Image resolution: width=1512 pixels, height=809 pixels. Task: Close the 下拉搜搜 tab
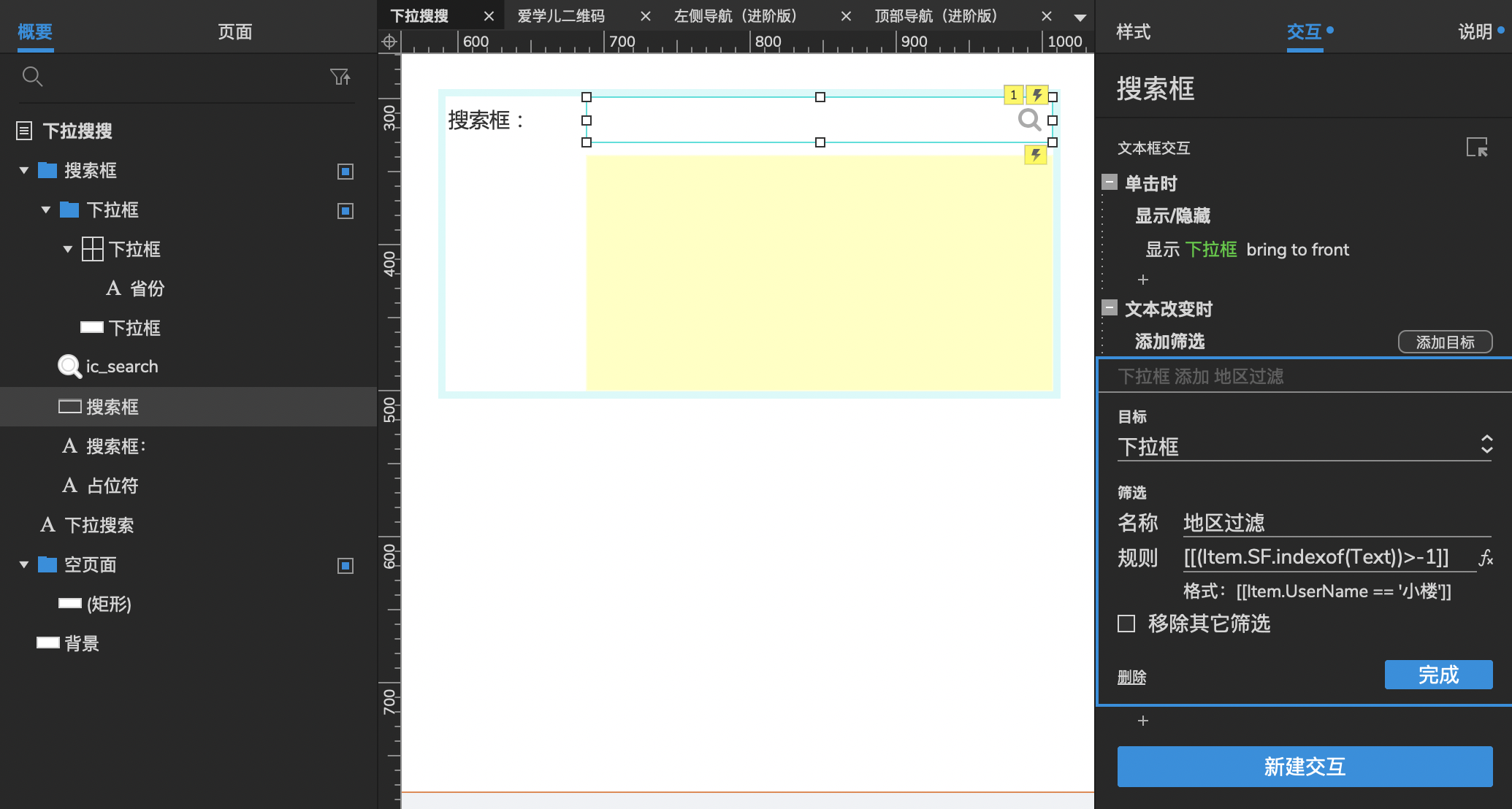(x=489, y=16)
